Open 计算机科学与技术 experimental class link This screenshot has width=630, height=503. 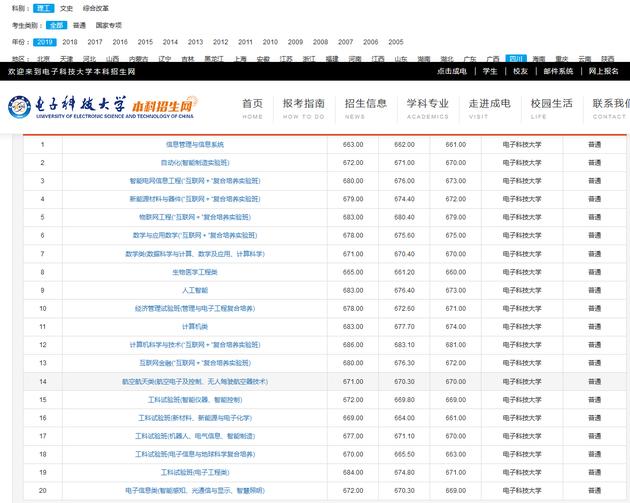[x=195, y=345]
